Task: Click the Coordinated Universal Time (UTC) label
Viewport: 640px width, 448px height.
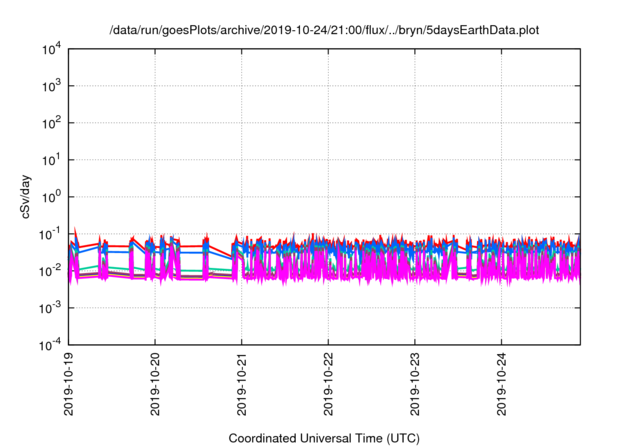Action: (x=324, y=438)
